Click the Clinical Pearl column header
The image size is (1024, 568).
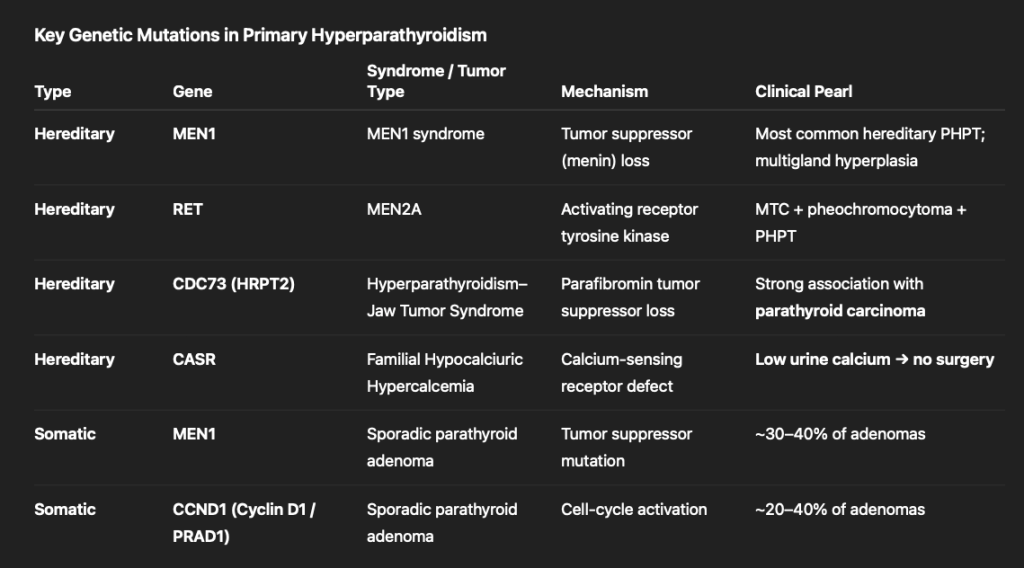[x=803, y=91]
